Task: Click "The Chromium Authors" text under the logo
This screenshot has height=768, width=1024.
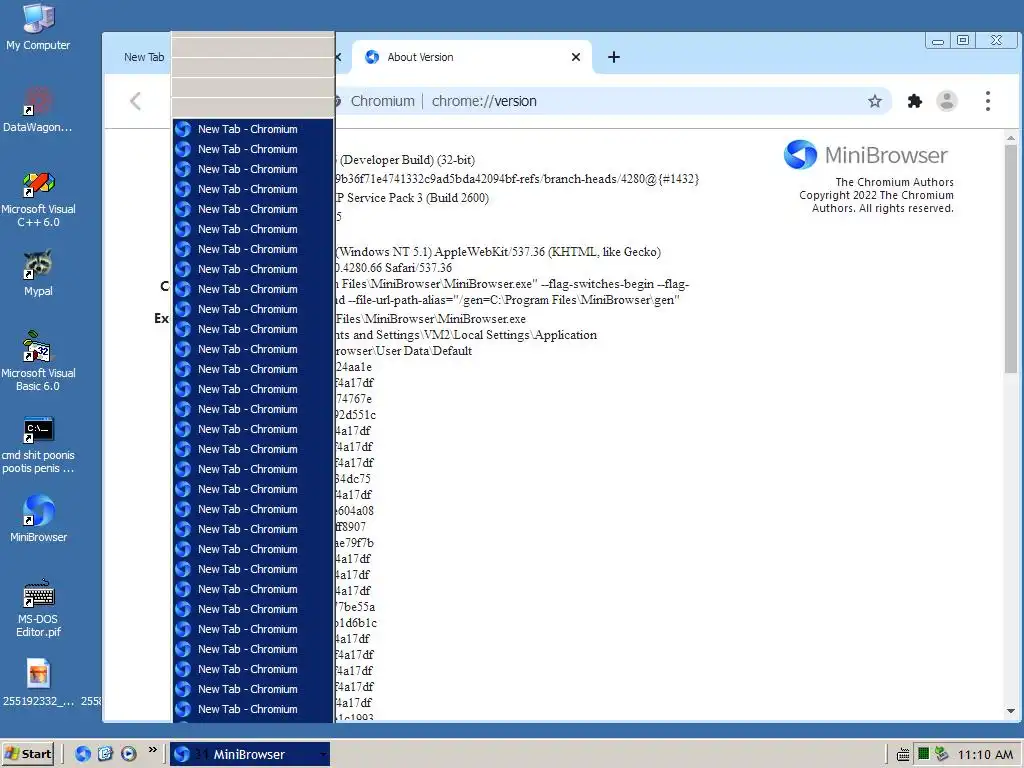Action: pos(894,182)
